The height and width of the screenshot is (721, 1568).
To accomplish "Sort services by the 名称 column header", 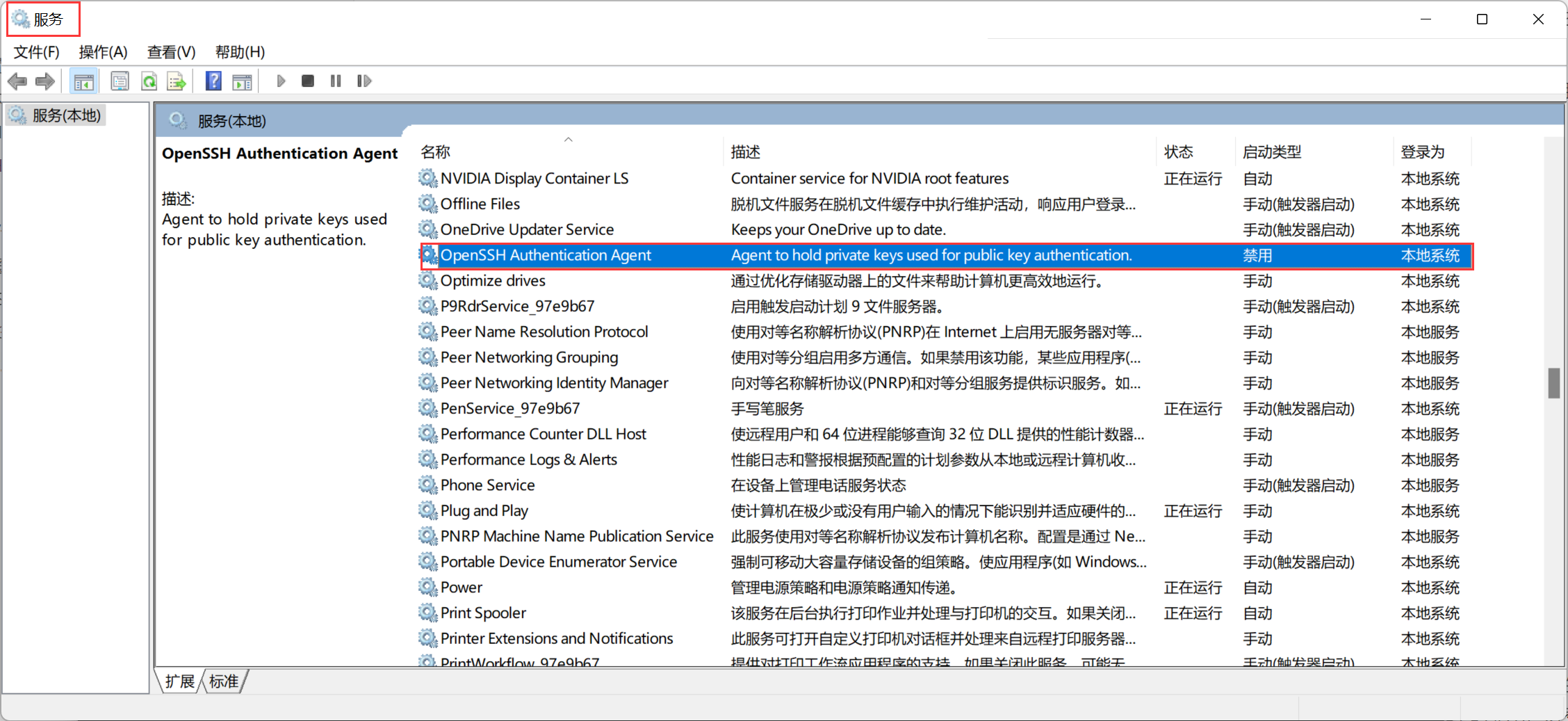I will coord(436,152).
